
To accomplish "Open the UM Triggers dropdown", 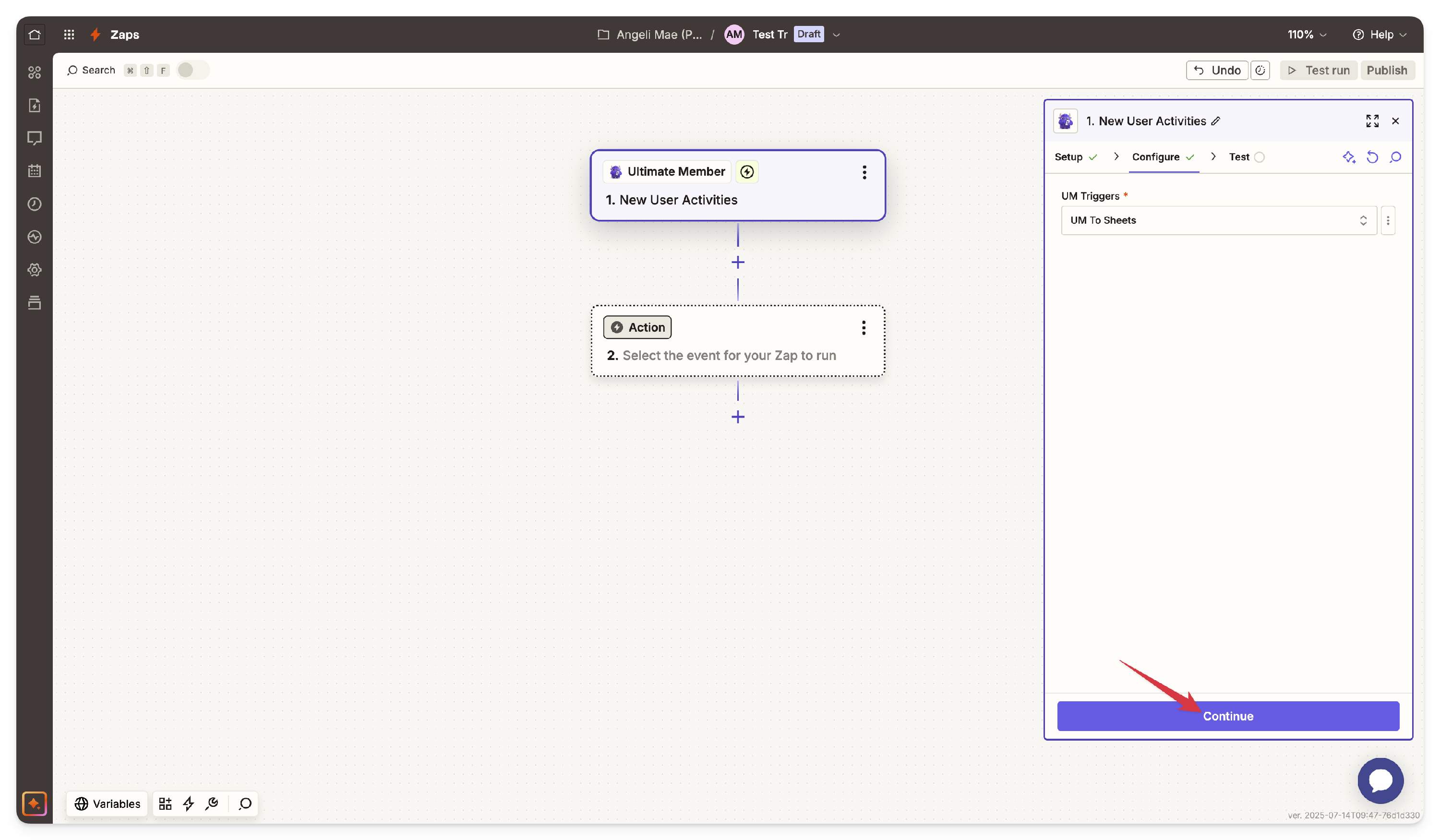I will [x=1219, y=221].
